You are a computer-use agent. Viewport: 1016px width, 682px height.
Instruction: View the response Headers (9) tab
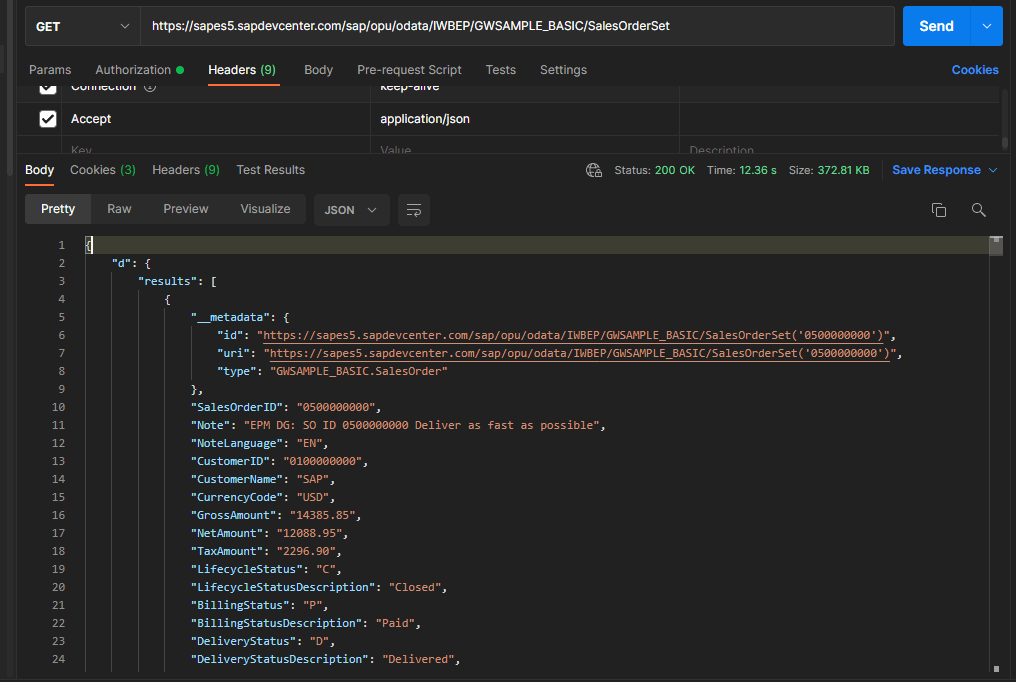[x=186, y=170]
